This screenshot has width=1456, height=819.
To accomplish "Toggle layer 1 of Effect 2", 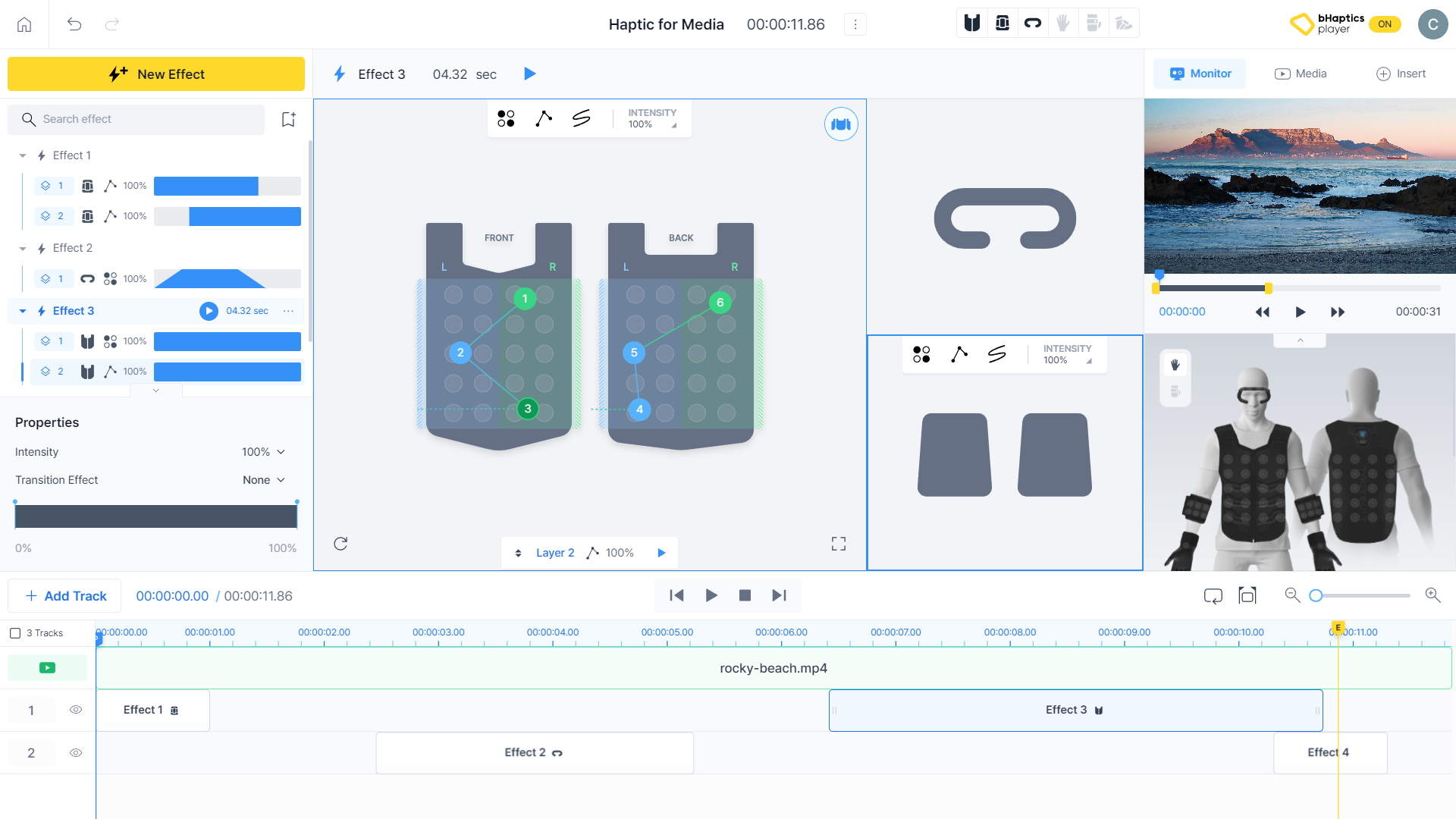I will click(x=53, y=279).
